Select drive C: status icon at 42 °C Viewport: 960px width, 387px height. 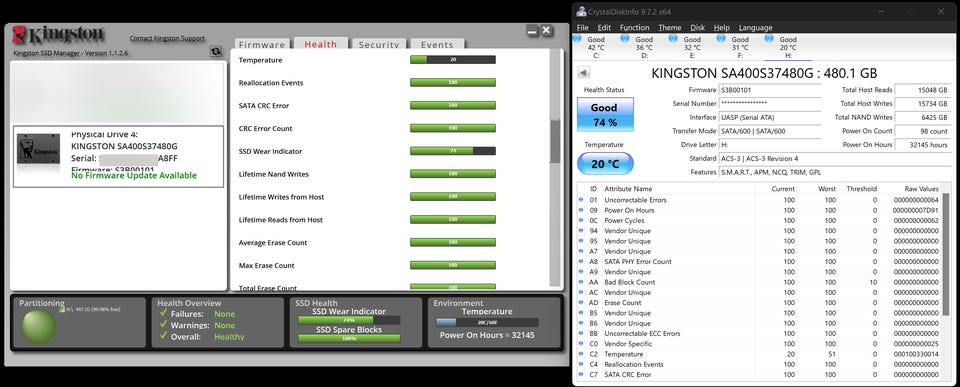[577, 39]
